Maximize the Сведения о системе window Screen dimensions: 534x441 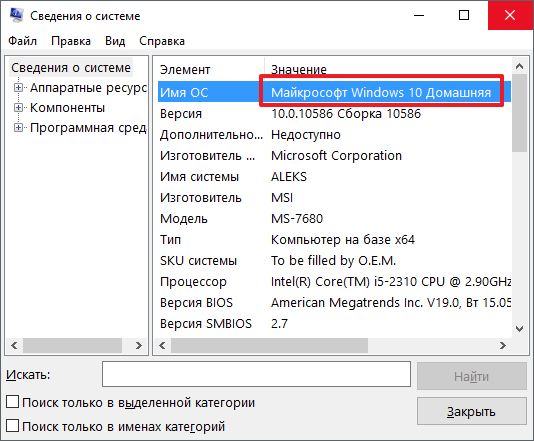464,15
